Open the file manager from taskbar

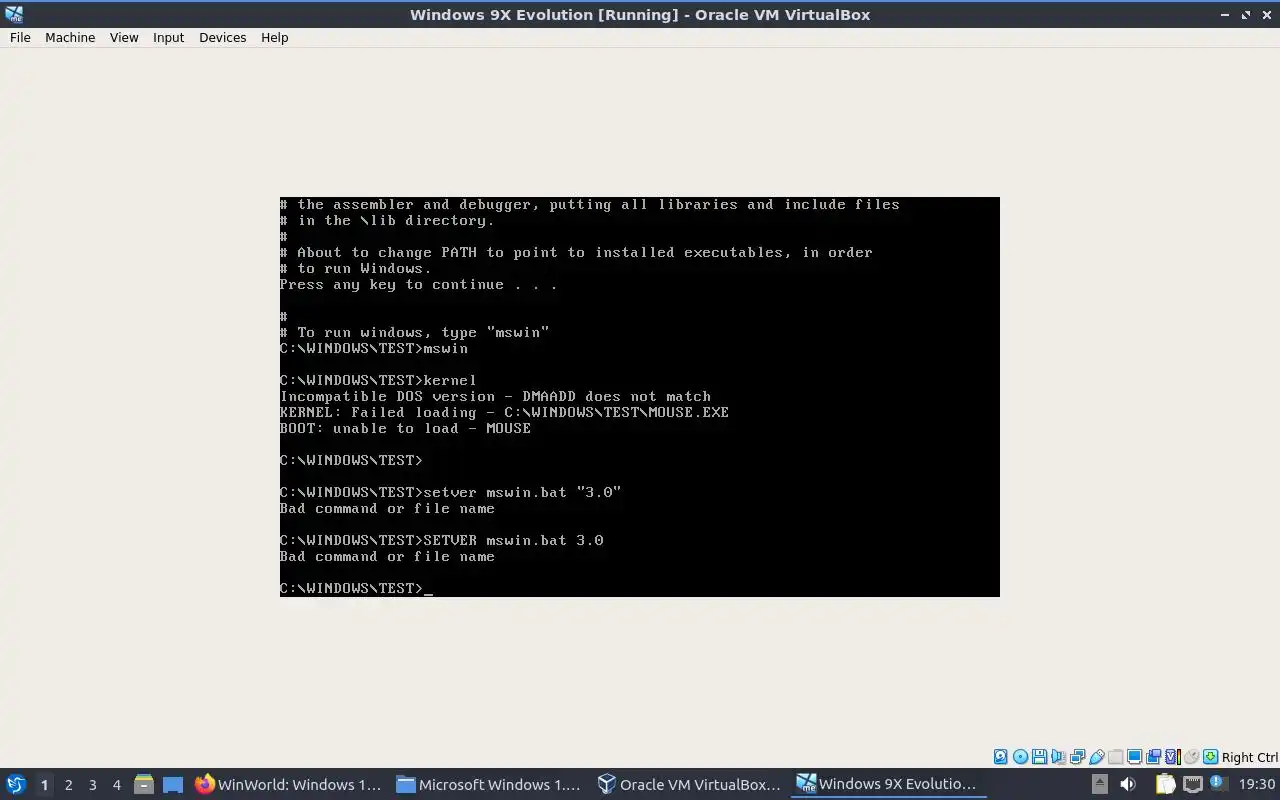pos(144,784)
